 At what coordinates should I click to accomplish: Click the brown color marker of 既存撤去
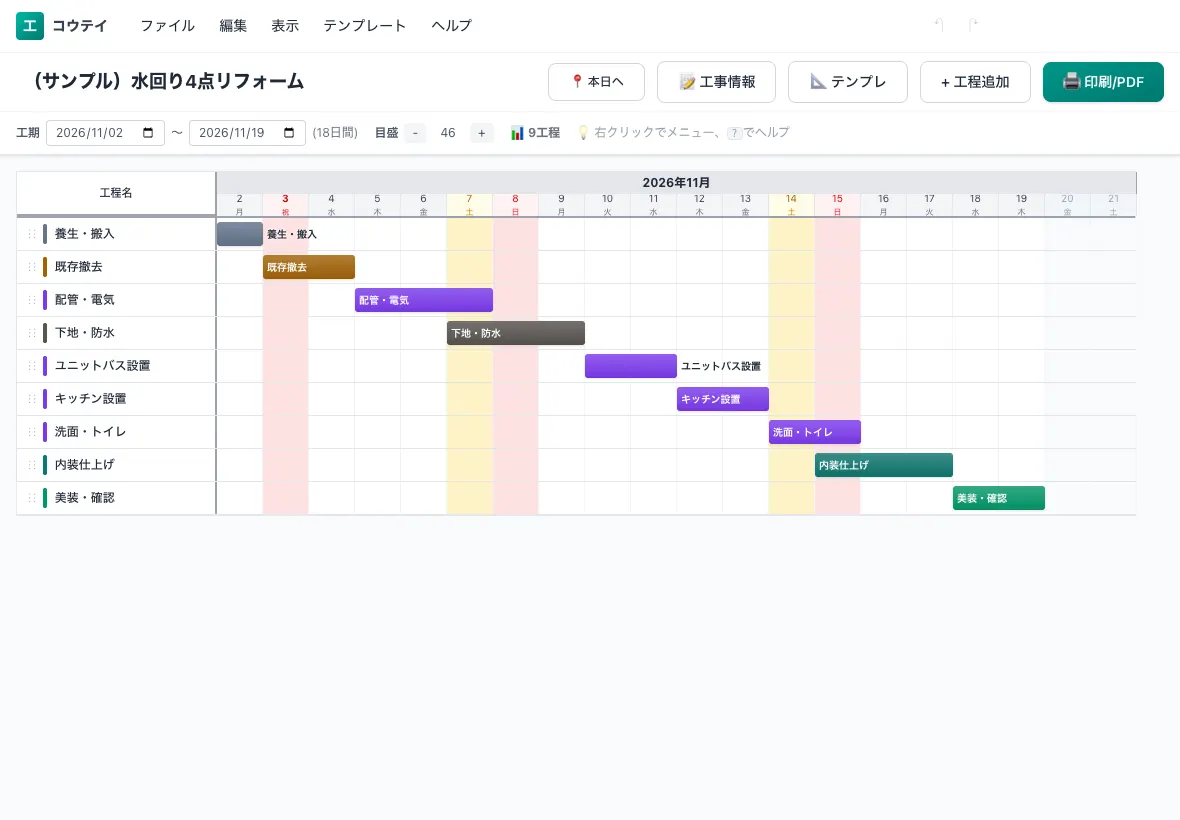[45, 267]
